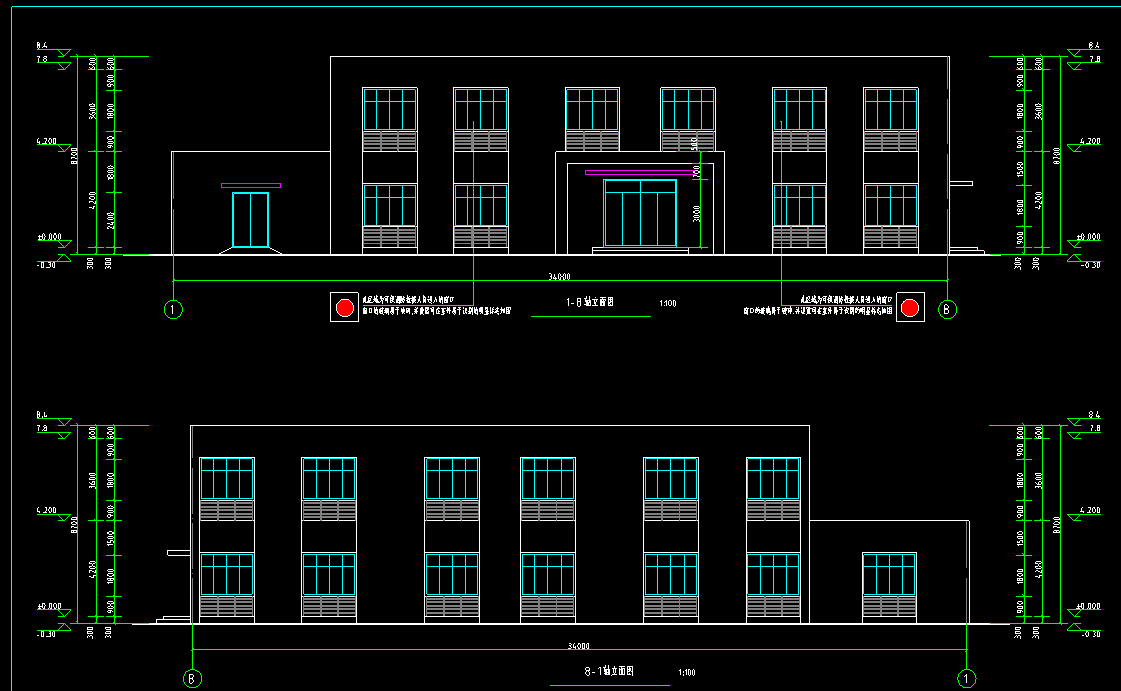Select the cyan double door on the left annex
The height and width of the screenshot is (691, 1121).
coord(250,220)
